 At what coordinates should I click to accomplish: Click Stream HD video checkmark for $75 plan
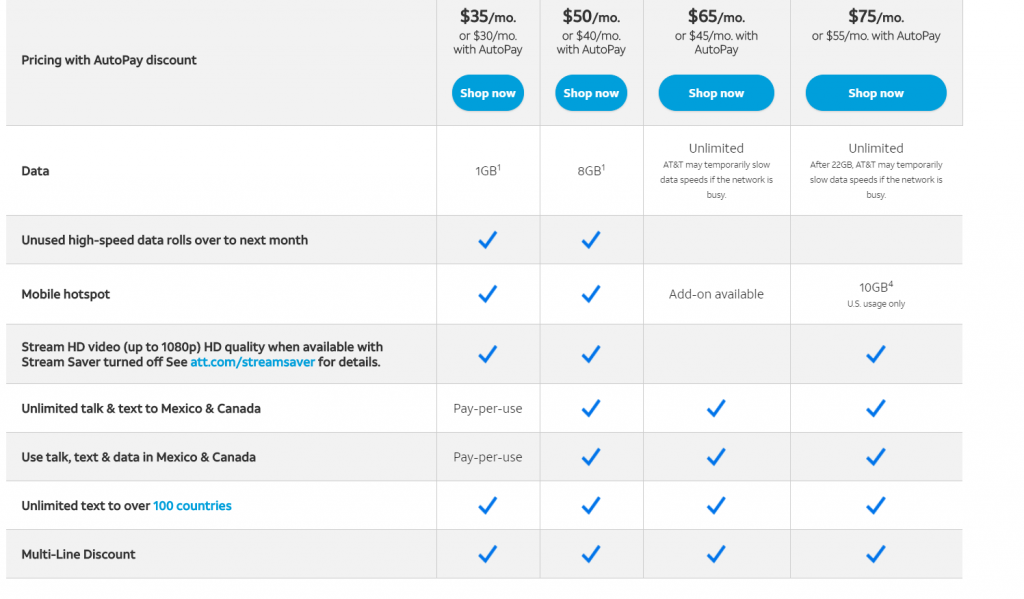click(x=876, y=354)
